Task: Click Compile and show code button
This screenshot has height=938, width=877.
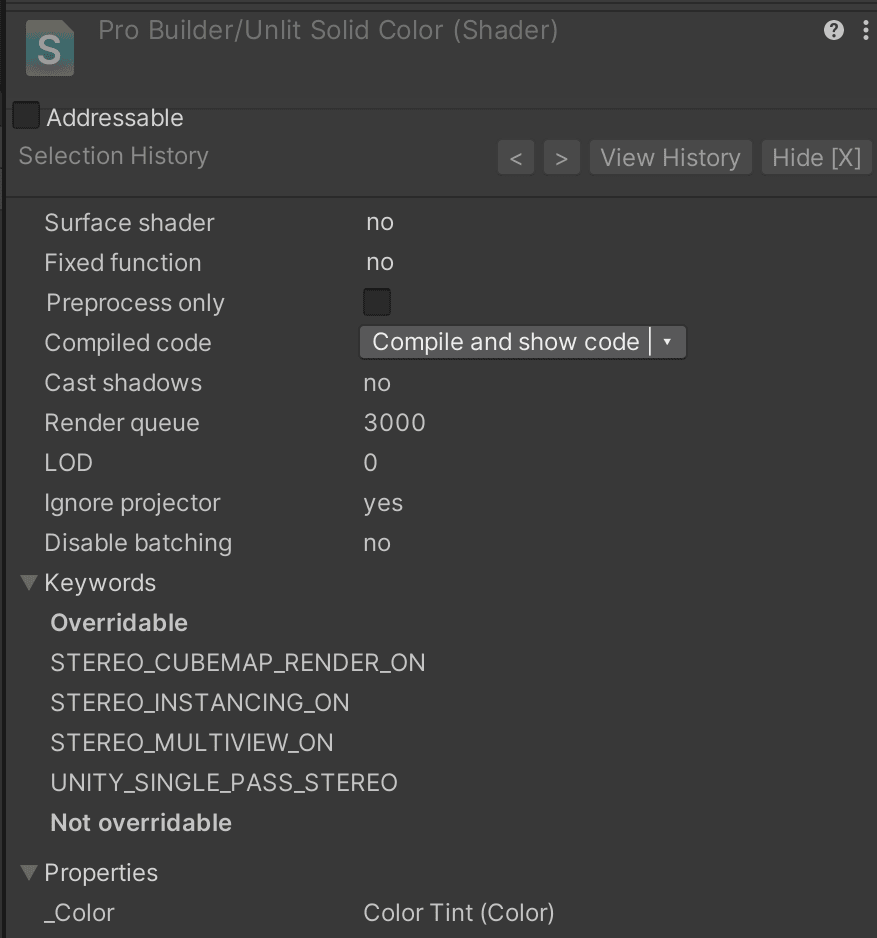Action: tap(505, 342)
